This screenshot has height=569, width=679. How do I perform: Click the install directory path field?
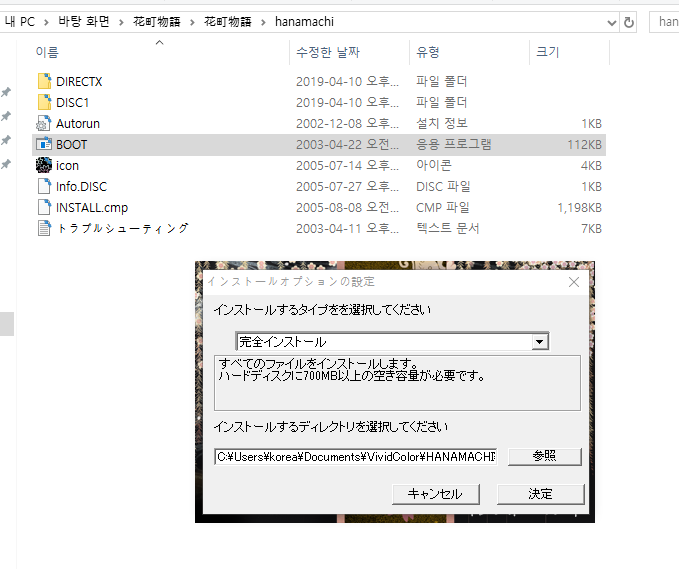tap(356, 457)
